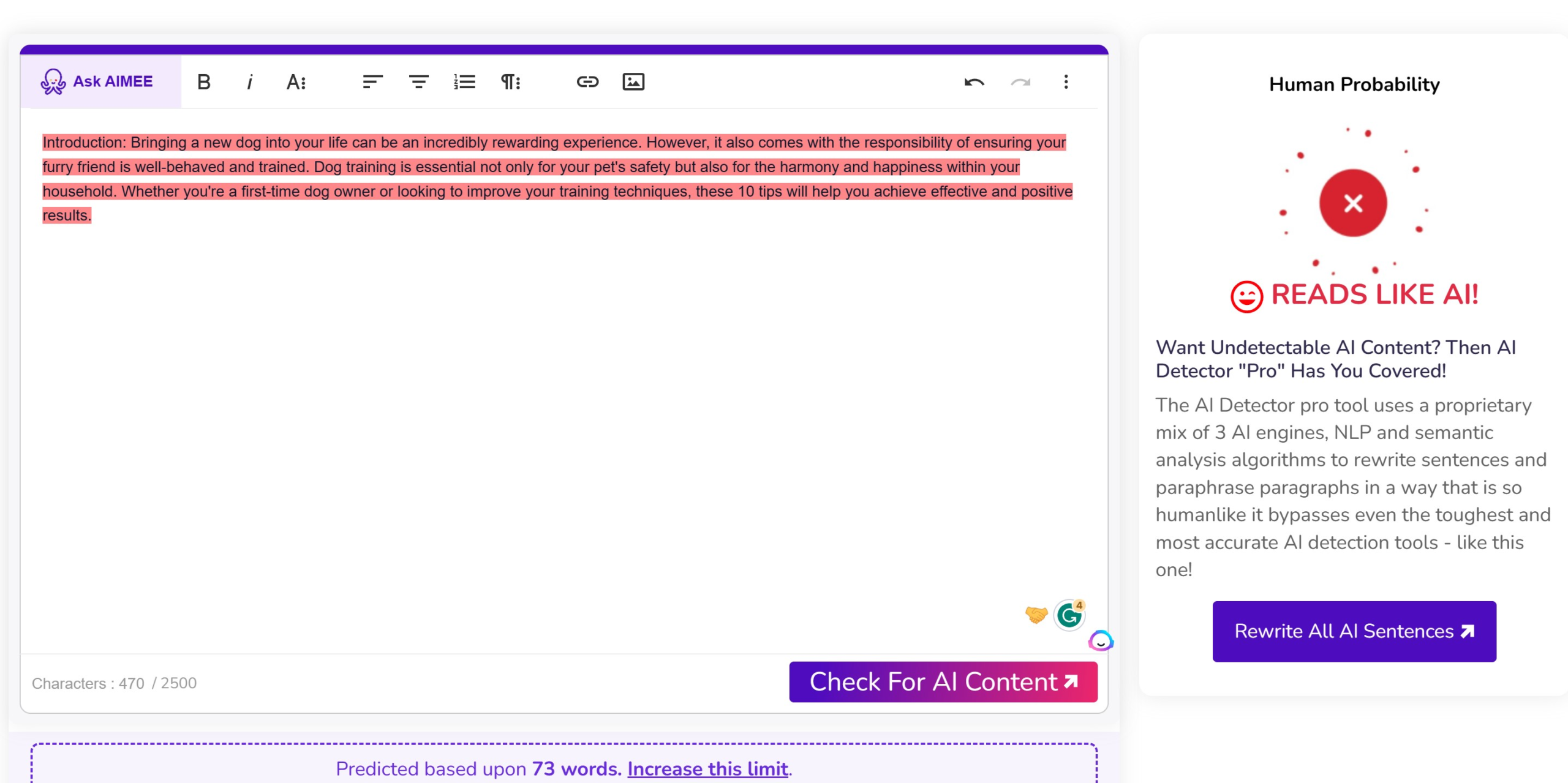Image resolution: width=1568 pixels, height=783 pixels.
Task: Click the handshake emoji icon
Action: pyautogui.click(x=1036, y=614)
